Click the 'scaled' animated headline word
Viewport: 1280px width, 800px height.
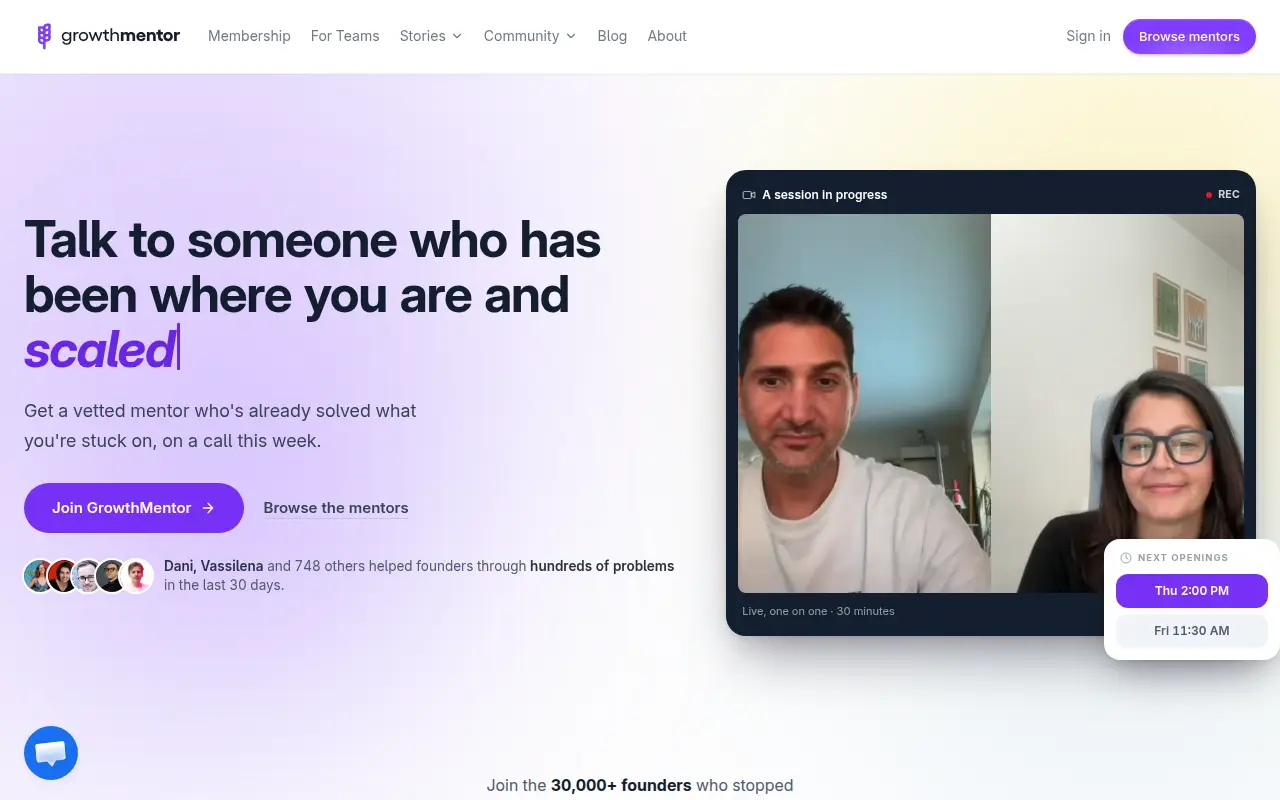click(x=99, y=350)
